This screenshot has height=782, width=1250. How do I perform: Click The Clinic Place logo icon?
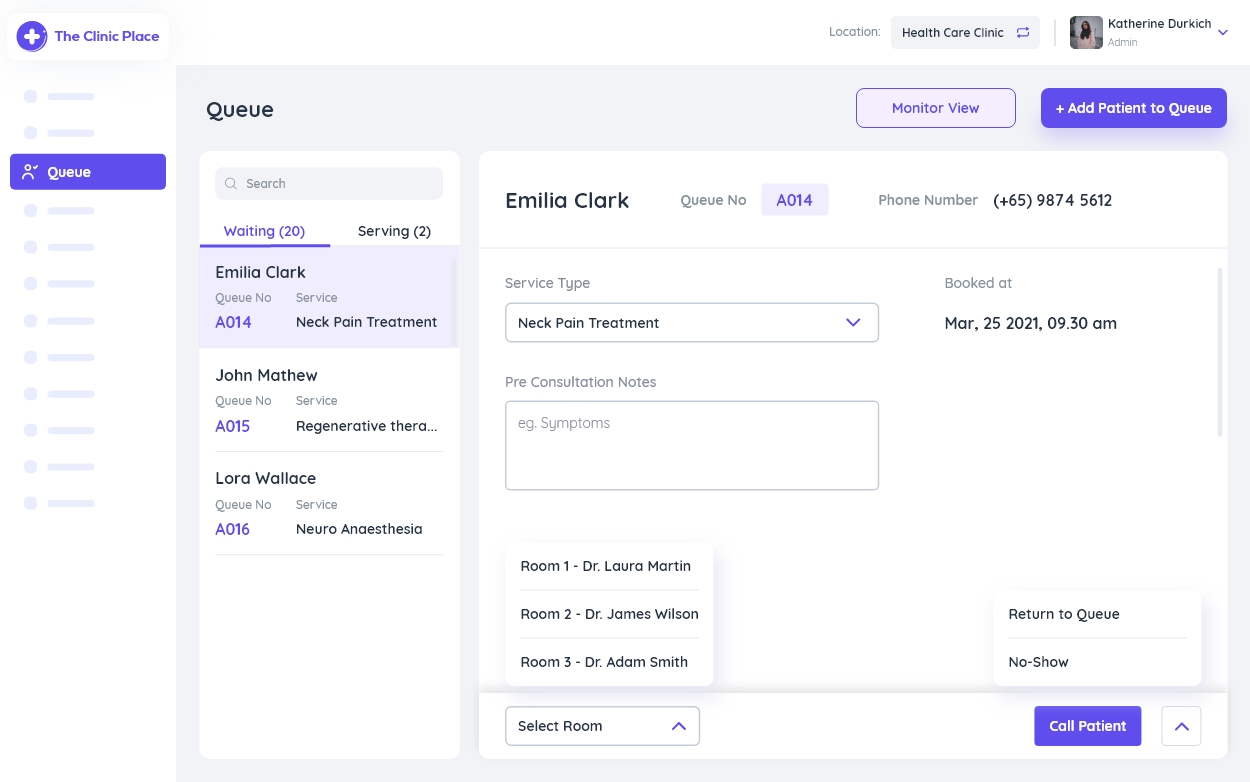click(32, 36)
